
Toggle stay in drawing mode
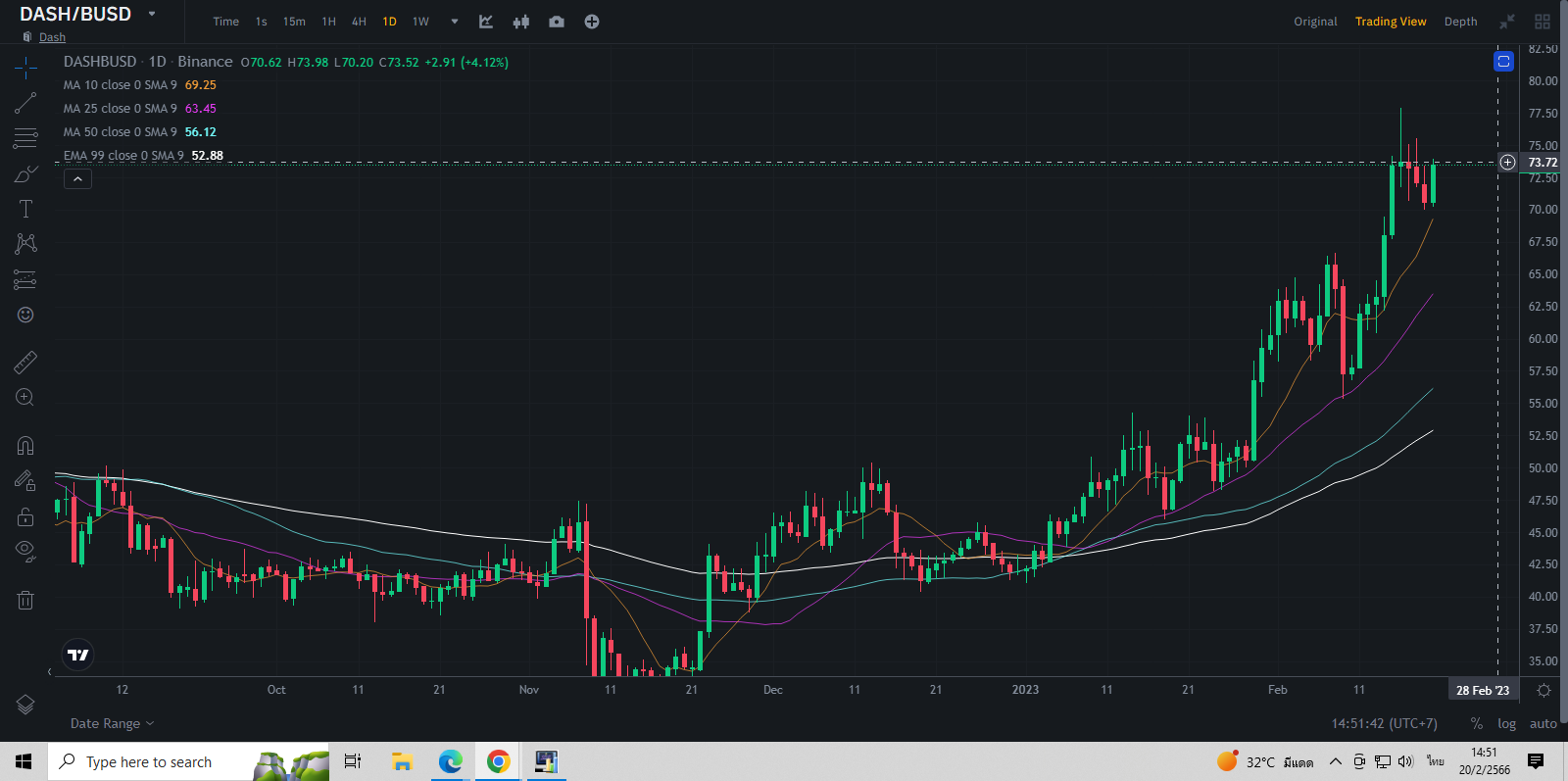tap(25, 480)
